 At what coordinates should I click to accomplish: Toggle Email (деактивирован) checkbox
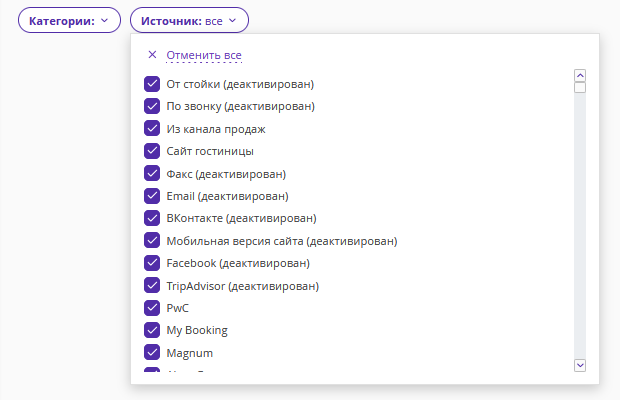coord(153,196)
